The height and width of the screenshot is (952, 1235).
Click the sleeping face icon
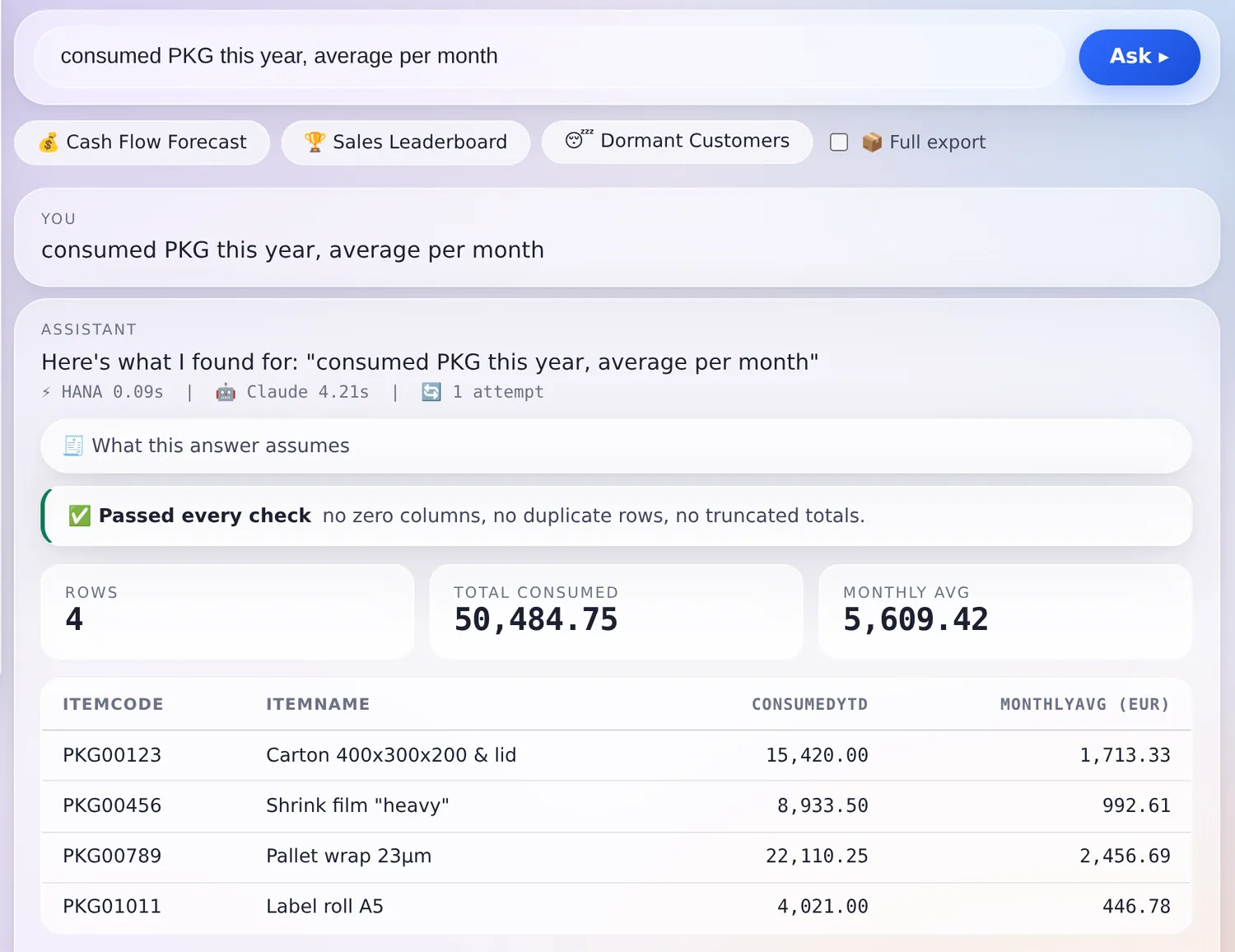tap(578, 139)
